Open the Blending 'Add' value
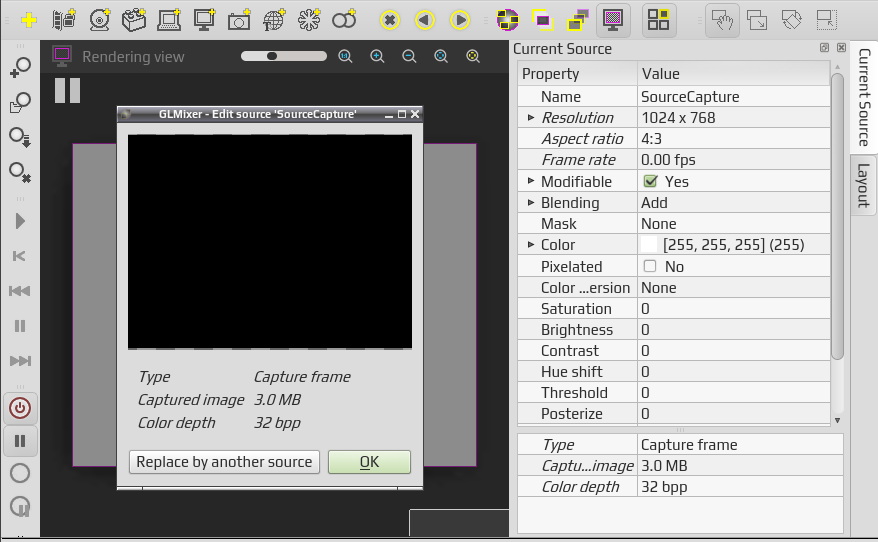878x542 pixels. coord(734,203)
